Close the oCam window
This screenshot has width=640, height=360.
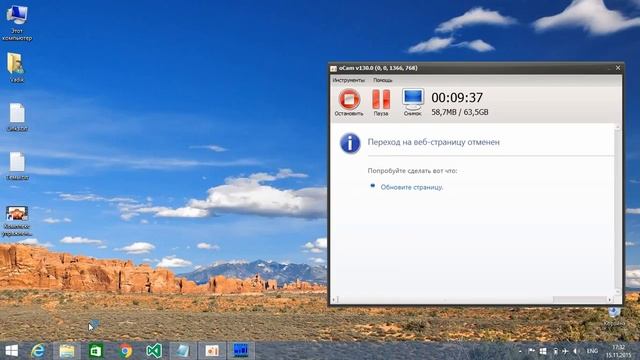click(x=618, y=68)
